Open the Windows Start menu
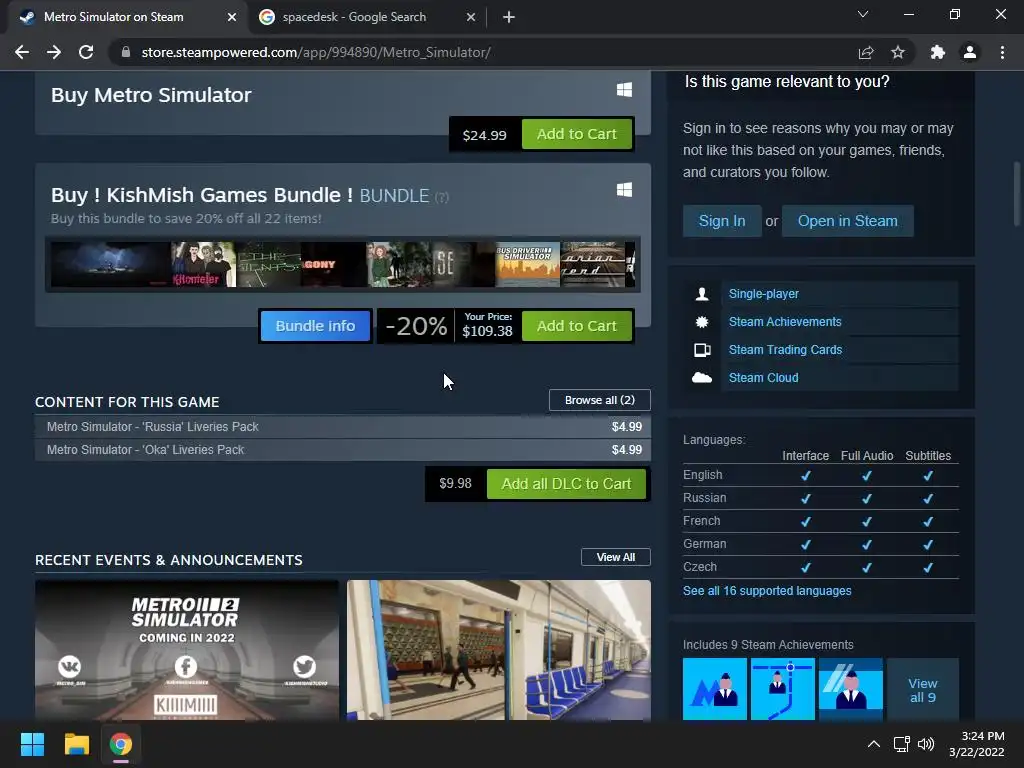1024x768 pixels. pyautogui.click(x=32, y=744)
